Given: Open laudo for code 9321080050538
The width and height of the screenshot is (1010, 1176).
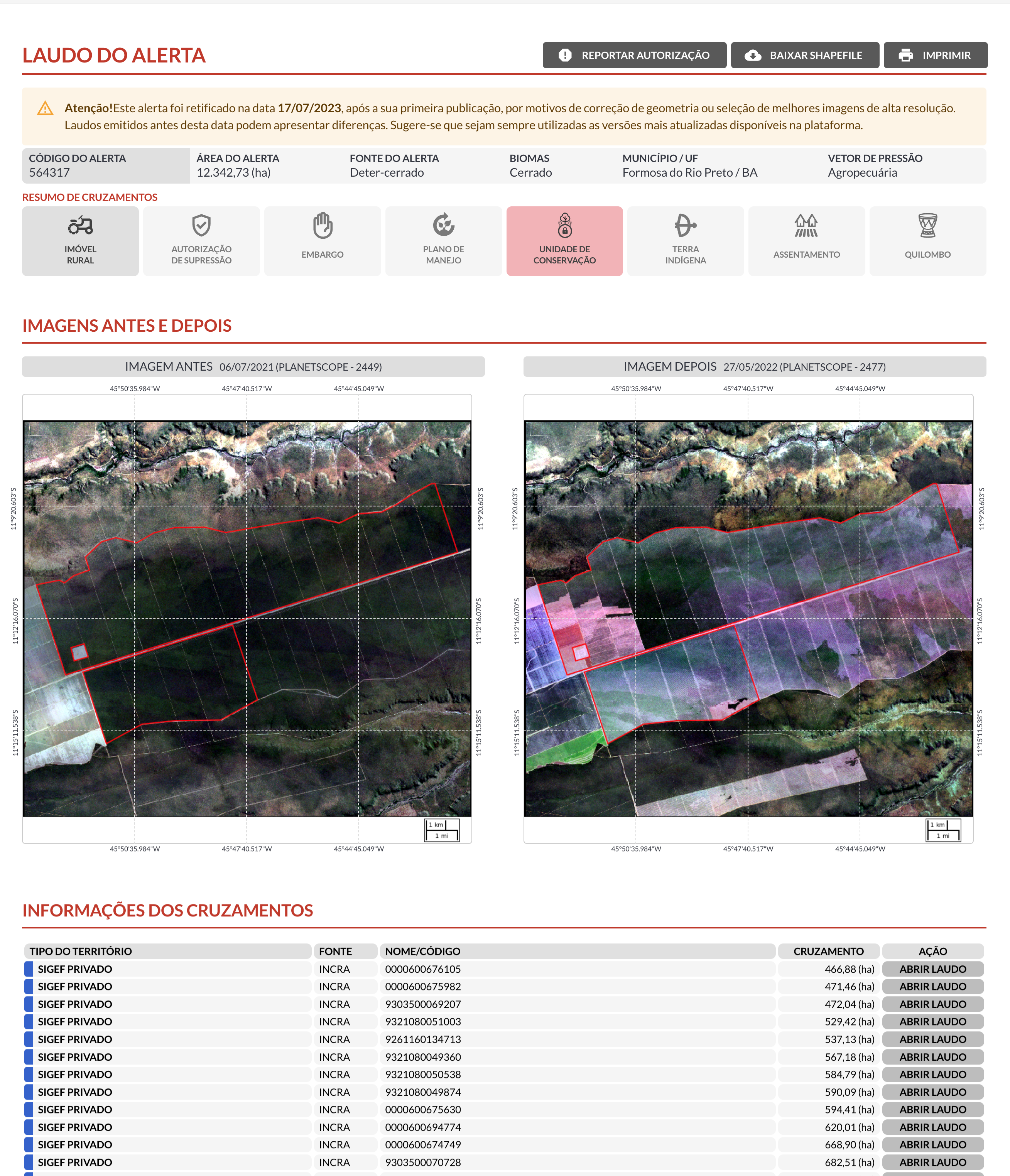Looking at the screenshot, I should 932,1075.
